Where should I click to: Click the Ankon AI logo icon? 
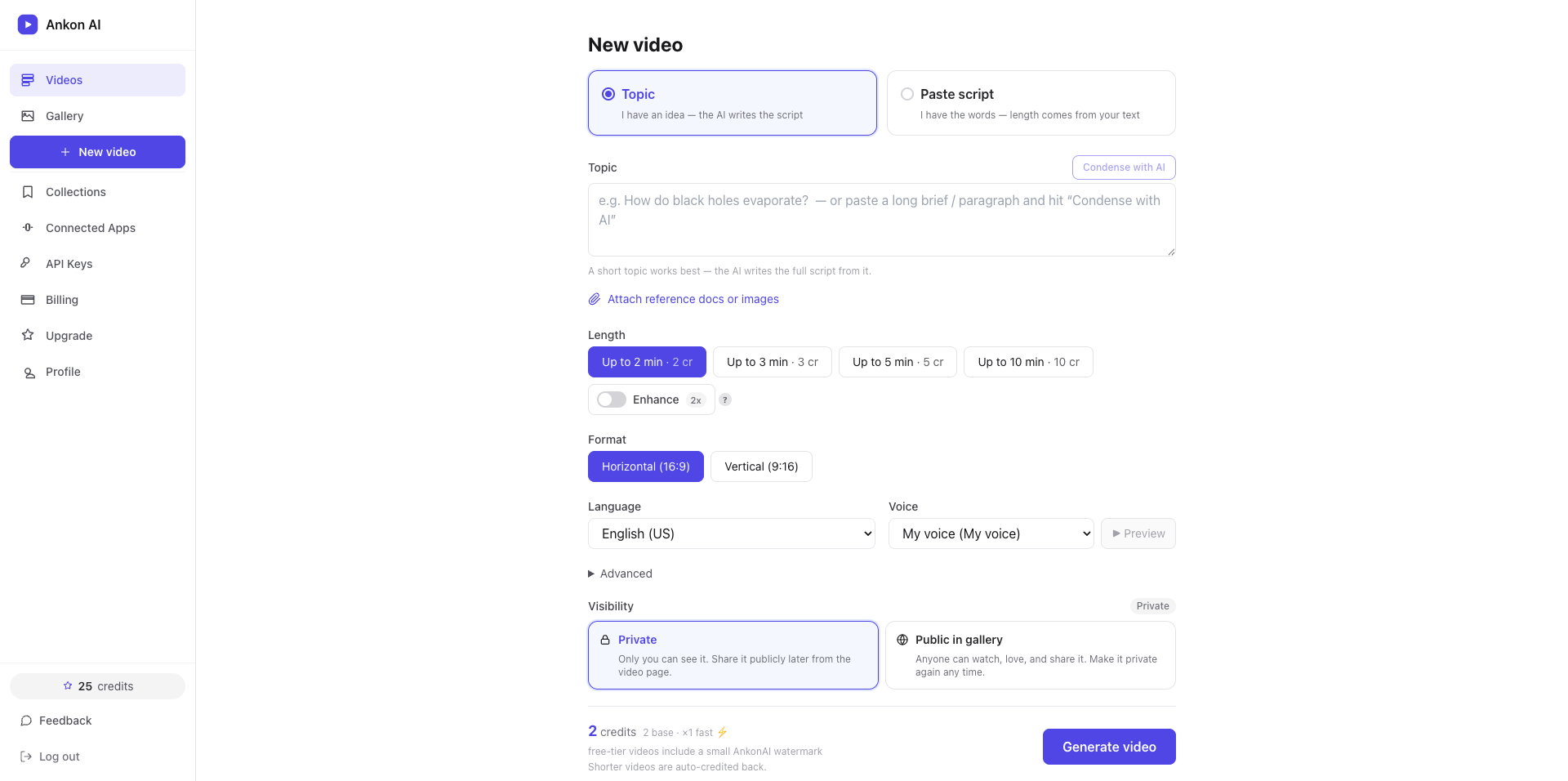coord(28,25)
